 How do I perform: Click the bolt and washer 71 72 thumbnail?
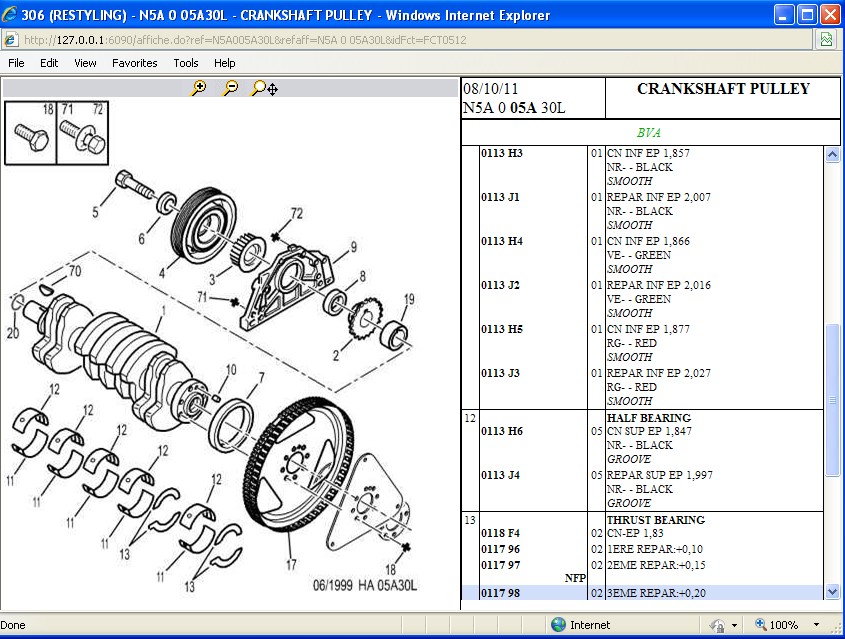82,133
